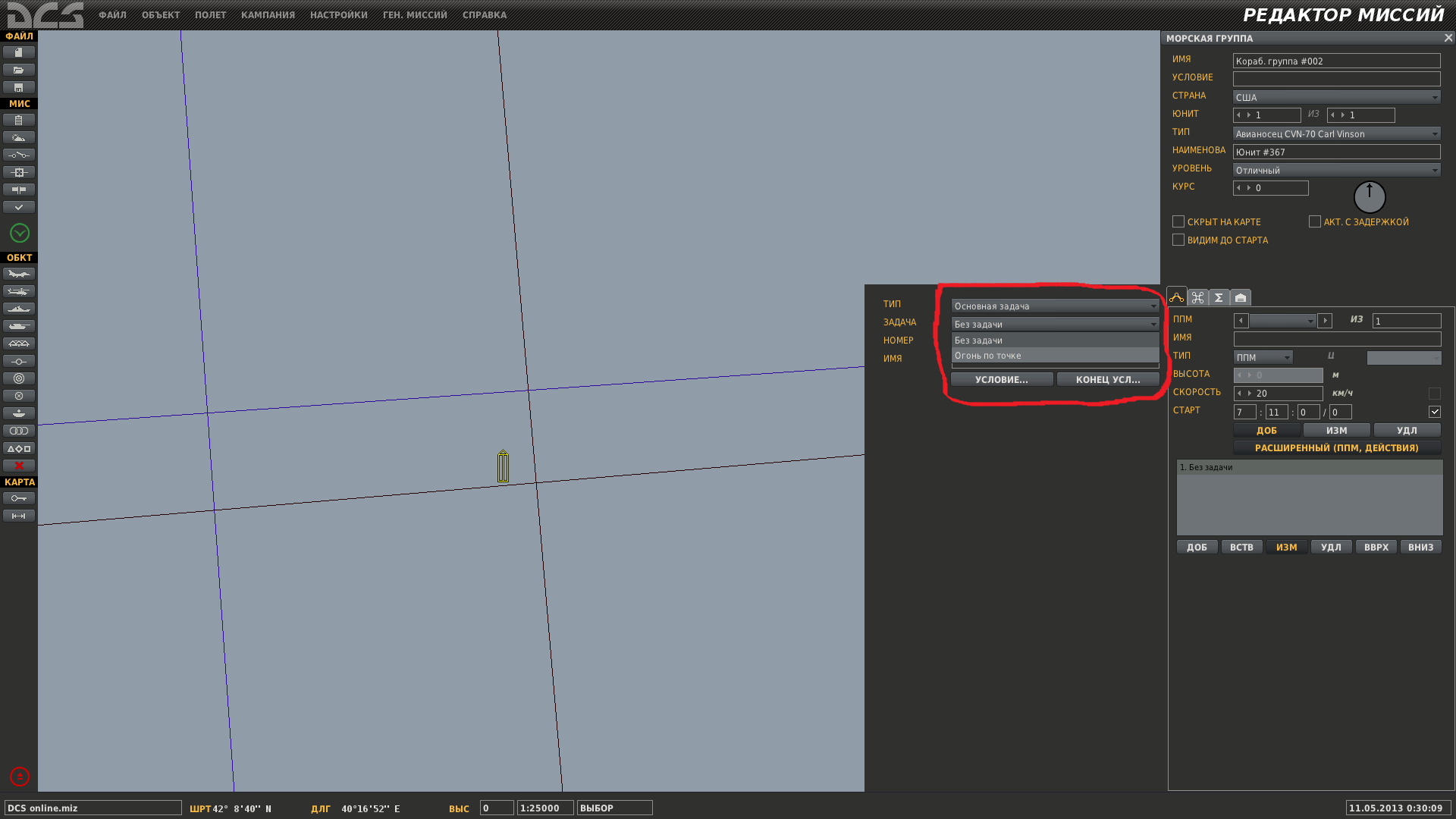Screen dimensions: 1456x819
Task: Toggle АКТ. С ЗАДЕРЖКОЙ checkbox
Action: (x=1315, y=221)
